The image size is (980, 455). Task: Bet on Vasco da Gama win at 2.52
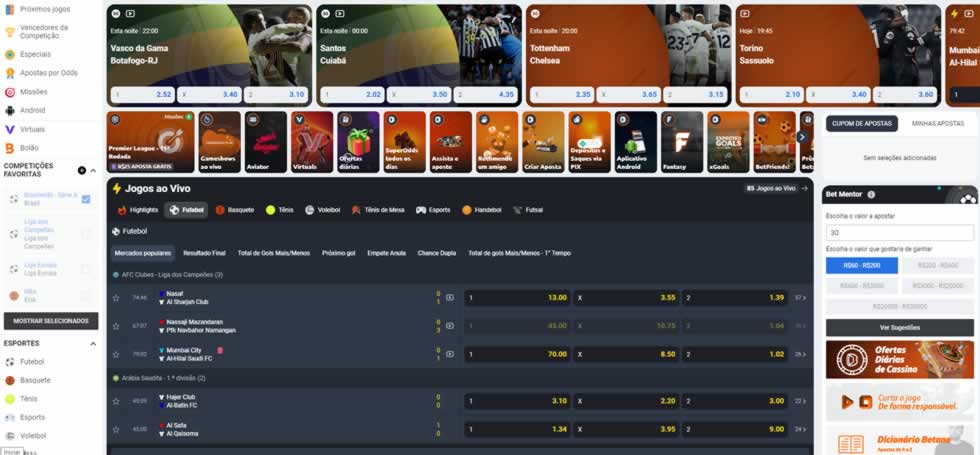click(142, 95)
